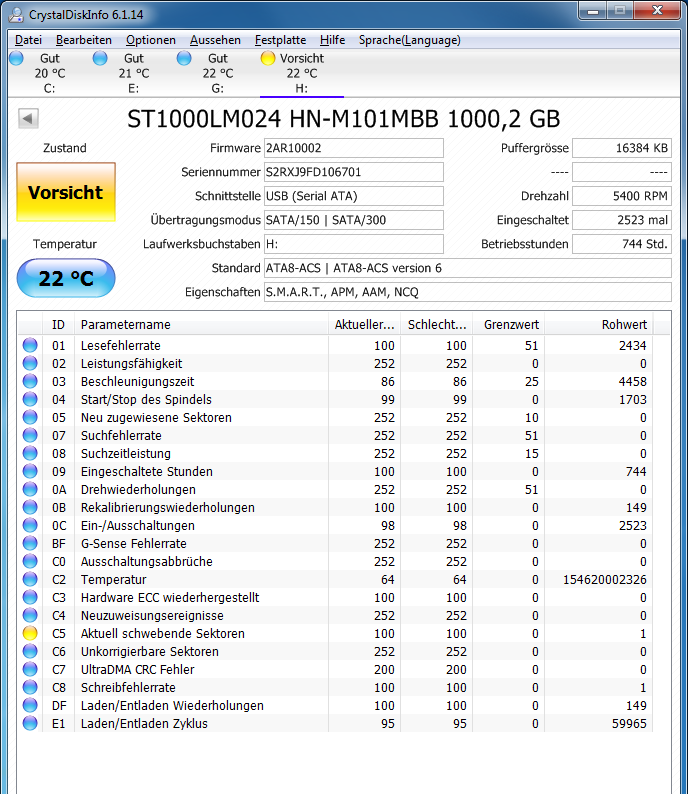Select the Unkorrigierbare Sektoren row
The image size is (688, 794).
point(335,651)
